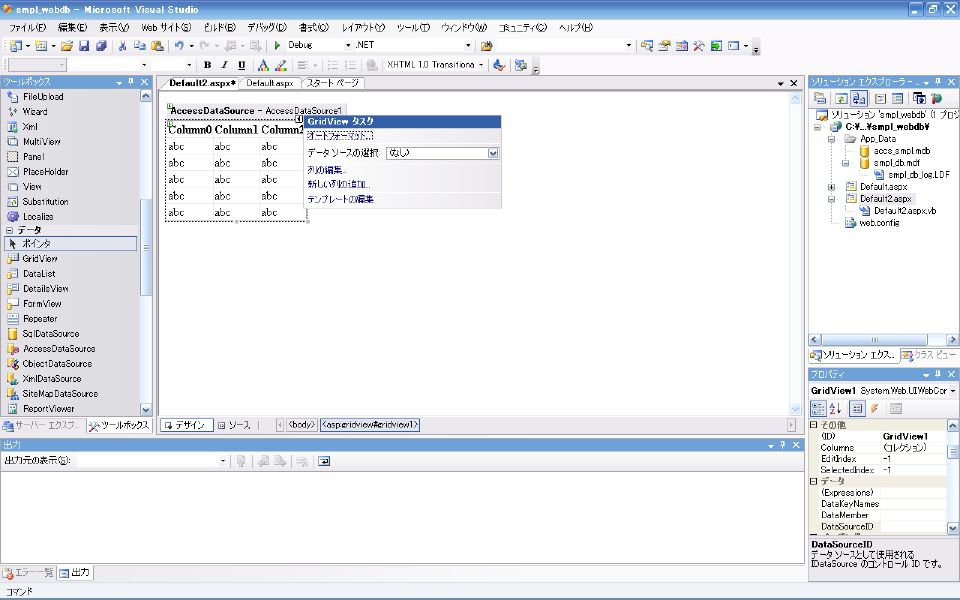
Task: Click the DataSourceID property value field
Action: (913, 527)
